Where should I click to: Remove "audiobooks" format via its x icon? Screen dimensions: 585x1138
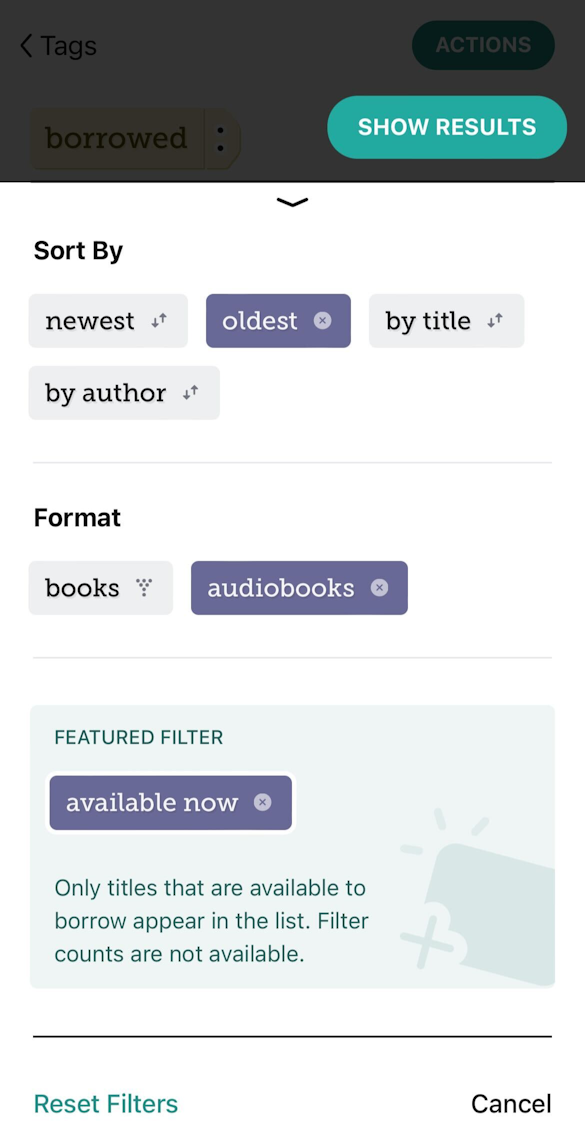point(378,588)
